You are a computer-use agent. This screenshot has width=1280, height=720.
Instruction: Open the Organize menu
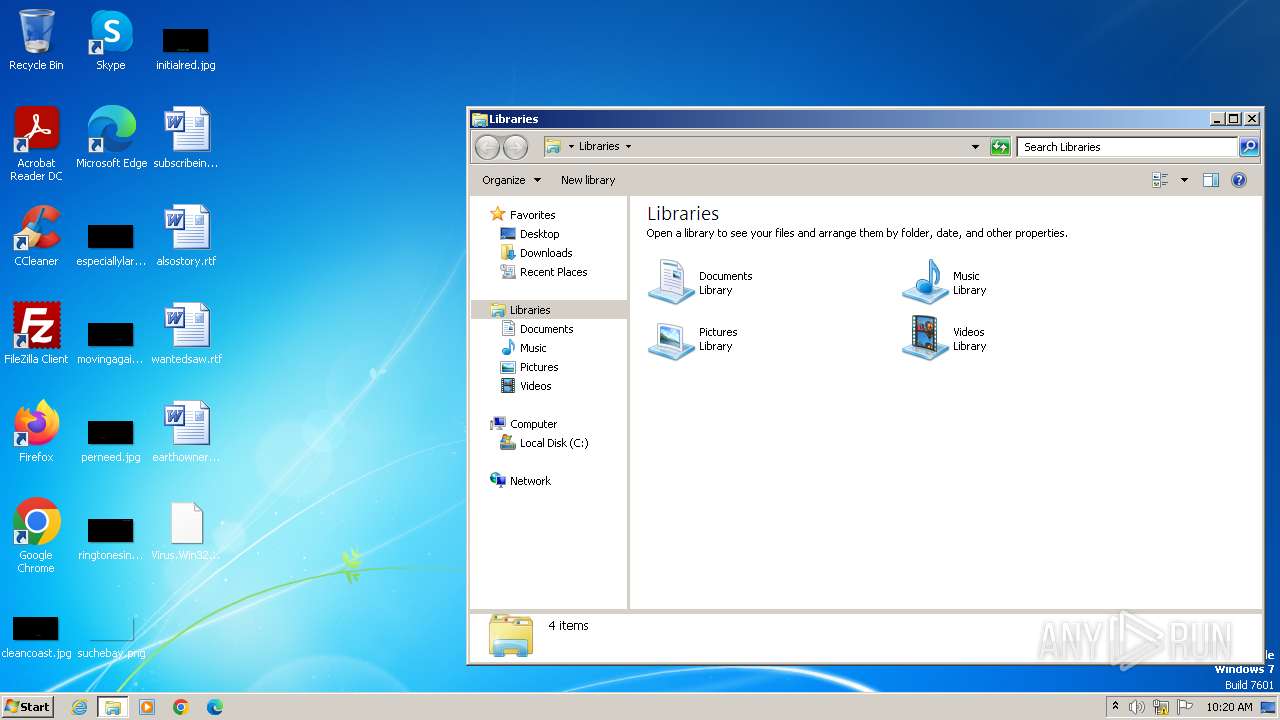tap(511, 180)
